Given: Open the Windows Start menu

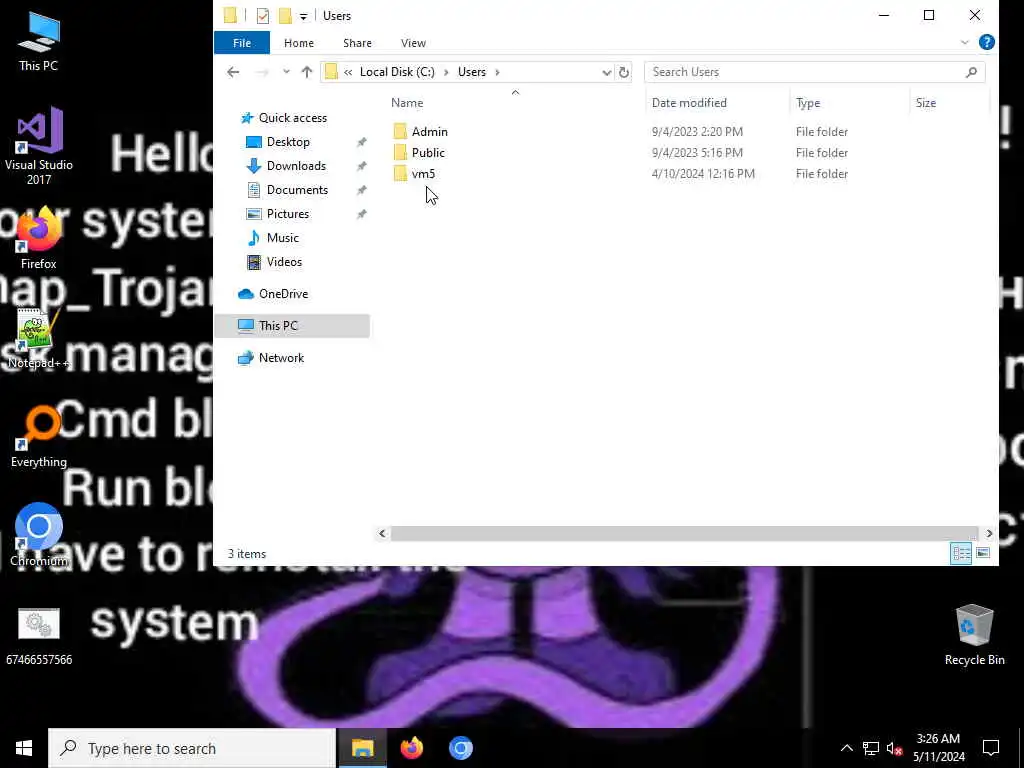Looking at the screenshot, I should click(24, 748).
